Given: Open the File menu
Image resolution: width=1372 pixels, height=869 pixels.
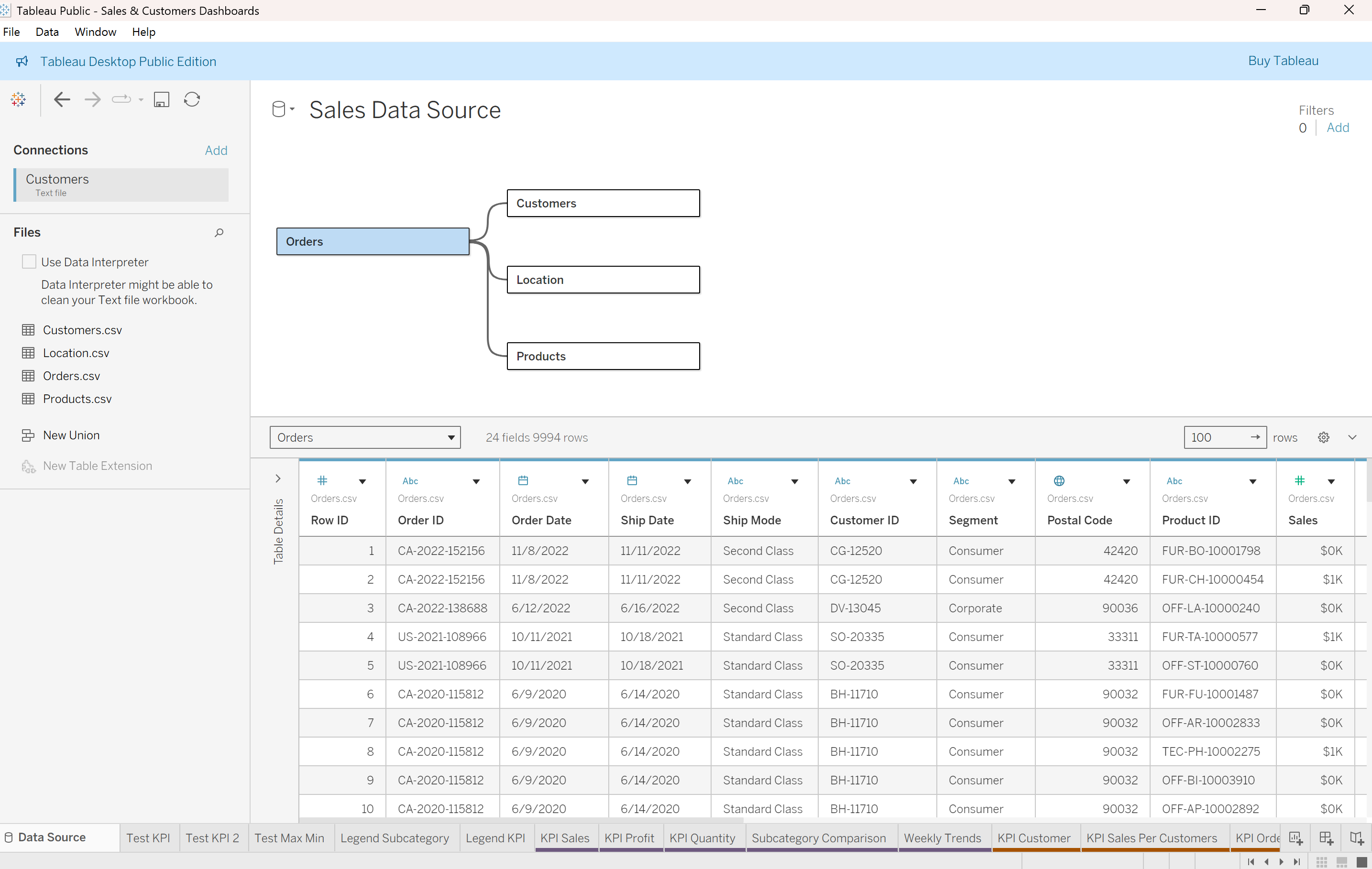Looking at the screenshot, I should click(11, 32).
